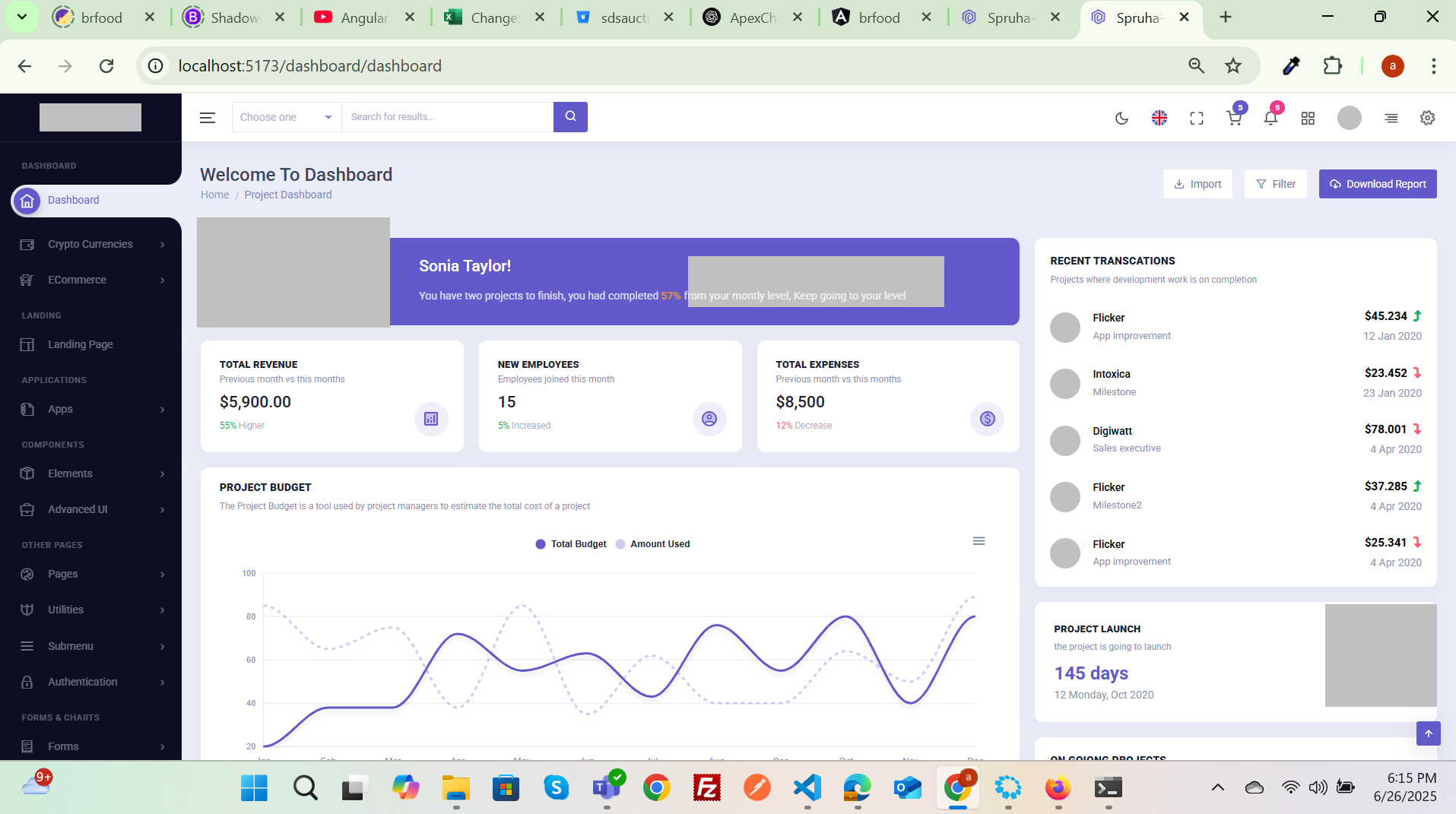This screenshot has height=814, width=1456.
Task: Toggle Amount Used legend series
Action: click(653, 544)
